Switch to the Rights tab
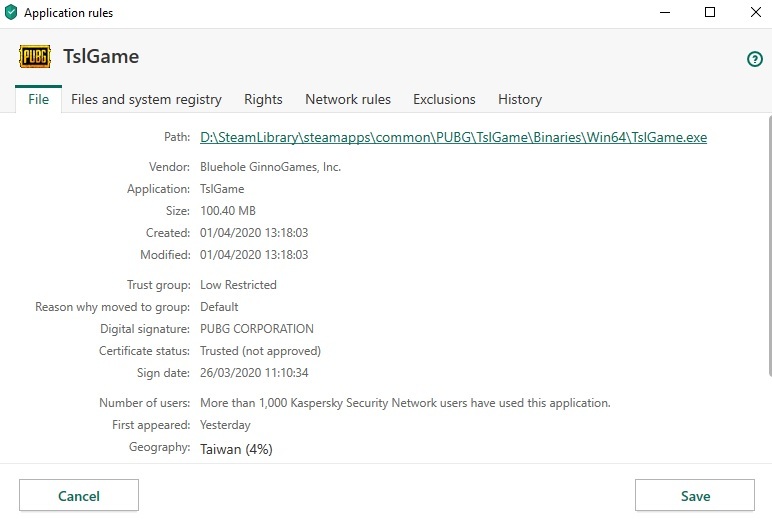Viewport: 772px width, 523px height. pyautogui.click(x=263, y=99)
